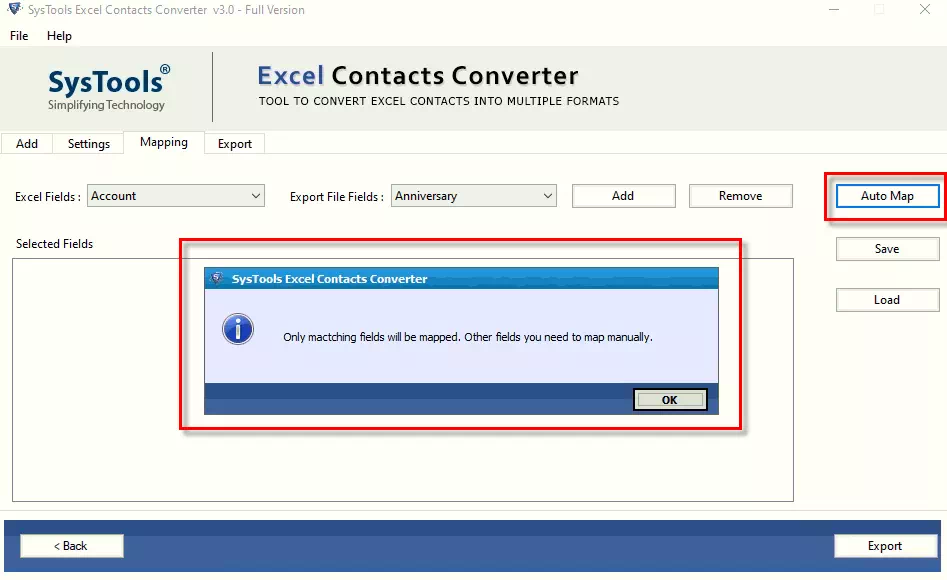Click the 'Export File Fields :' label

click(x=336, y=197)
